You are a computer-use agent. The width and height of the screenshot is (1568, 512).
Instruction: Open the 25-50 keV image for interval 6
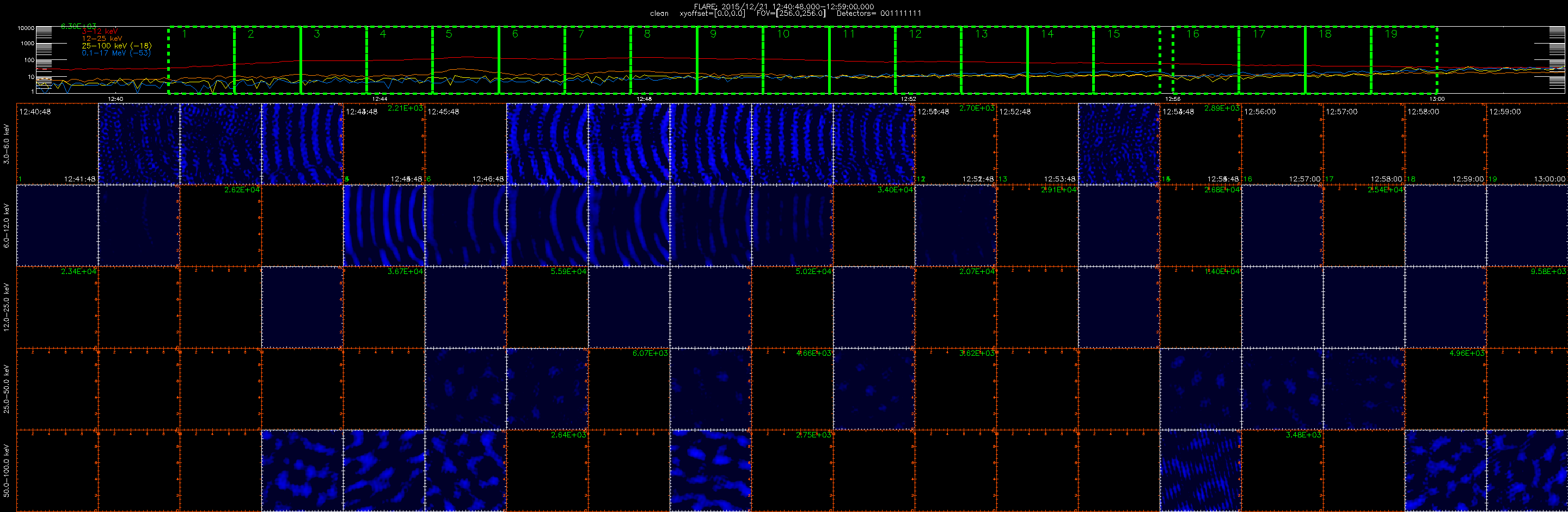tap(465, 389)
